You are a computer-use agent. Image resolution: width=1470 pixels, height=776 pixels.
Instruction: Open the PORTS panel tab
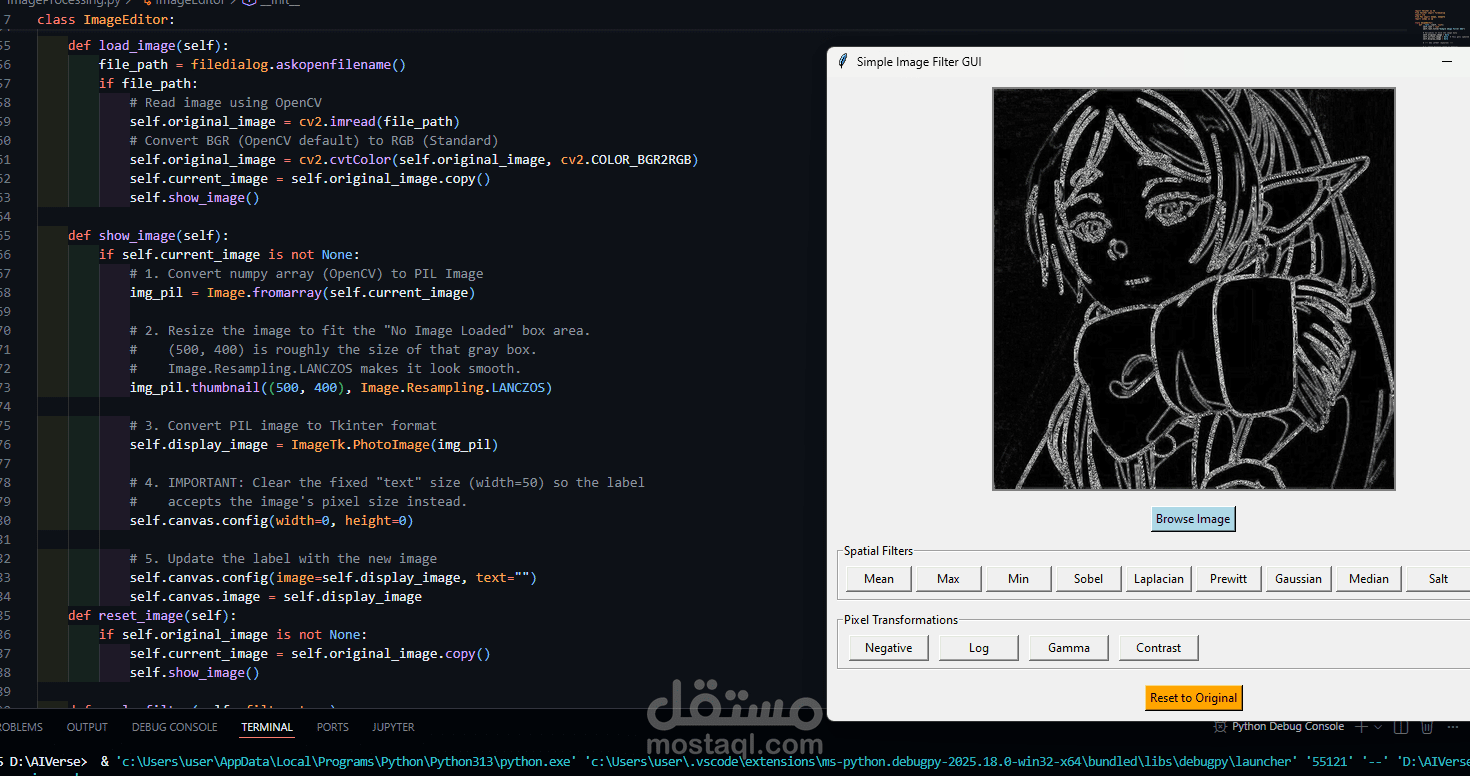(x=333, y=727)
